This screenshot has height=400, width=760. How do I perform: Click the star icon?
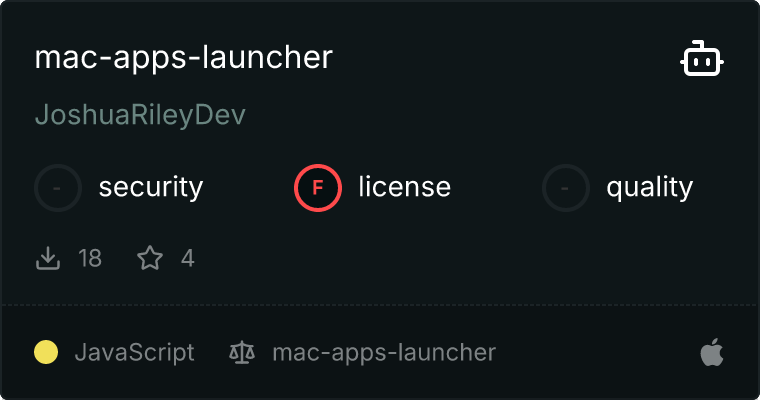coord(150,259)
